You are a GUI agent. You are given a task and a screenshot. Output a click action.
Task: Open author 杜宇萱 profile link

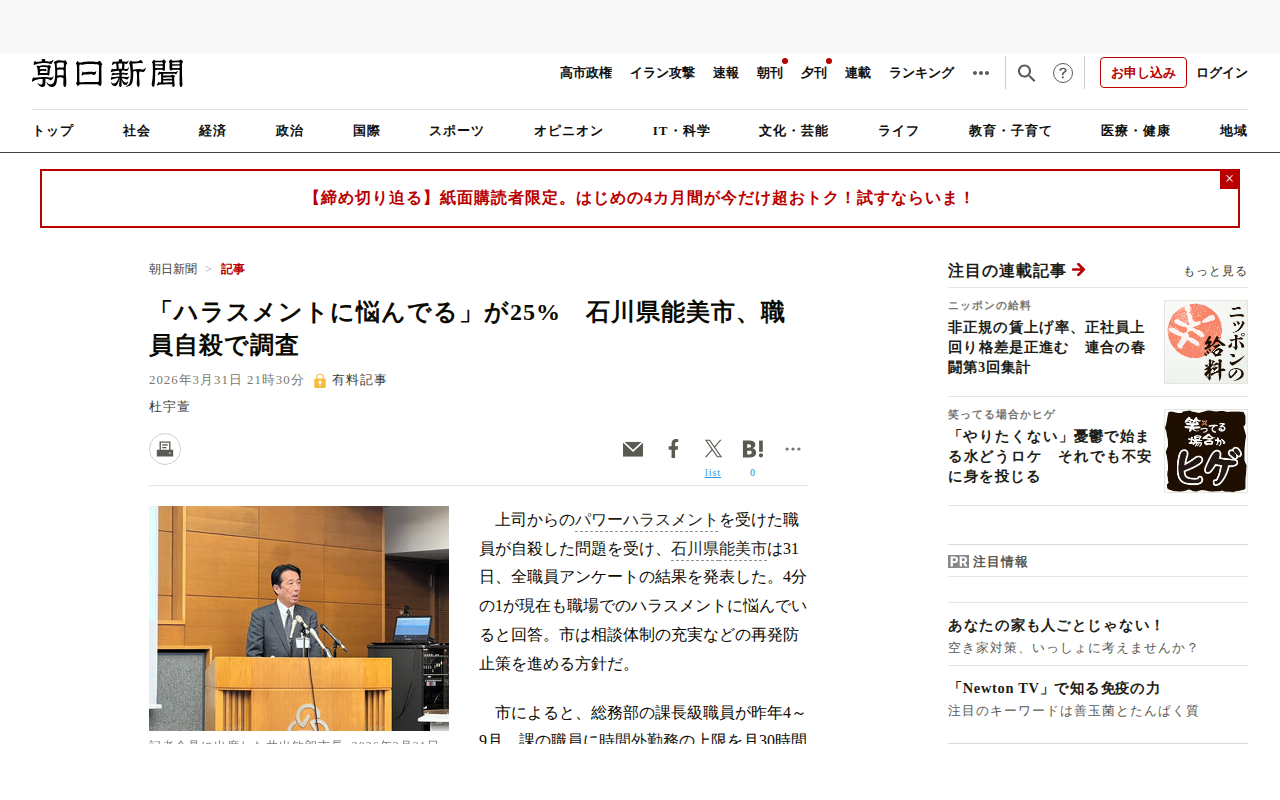(x=169, y=407)
